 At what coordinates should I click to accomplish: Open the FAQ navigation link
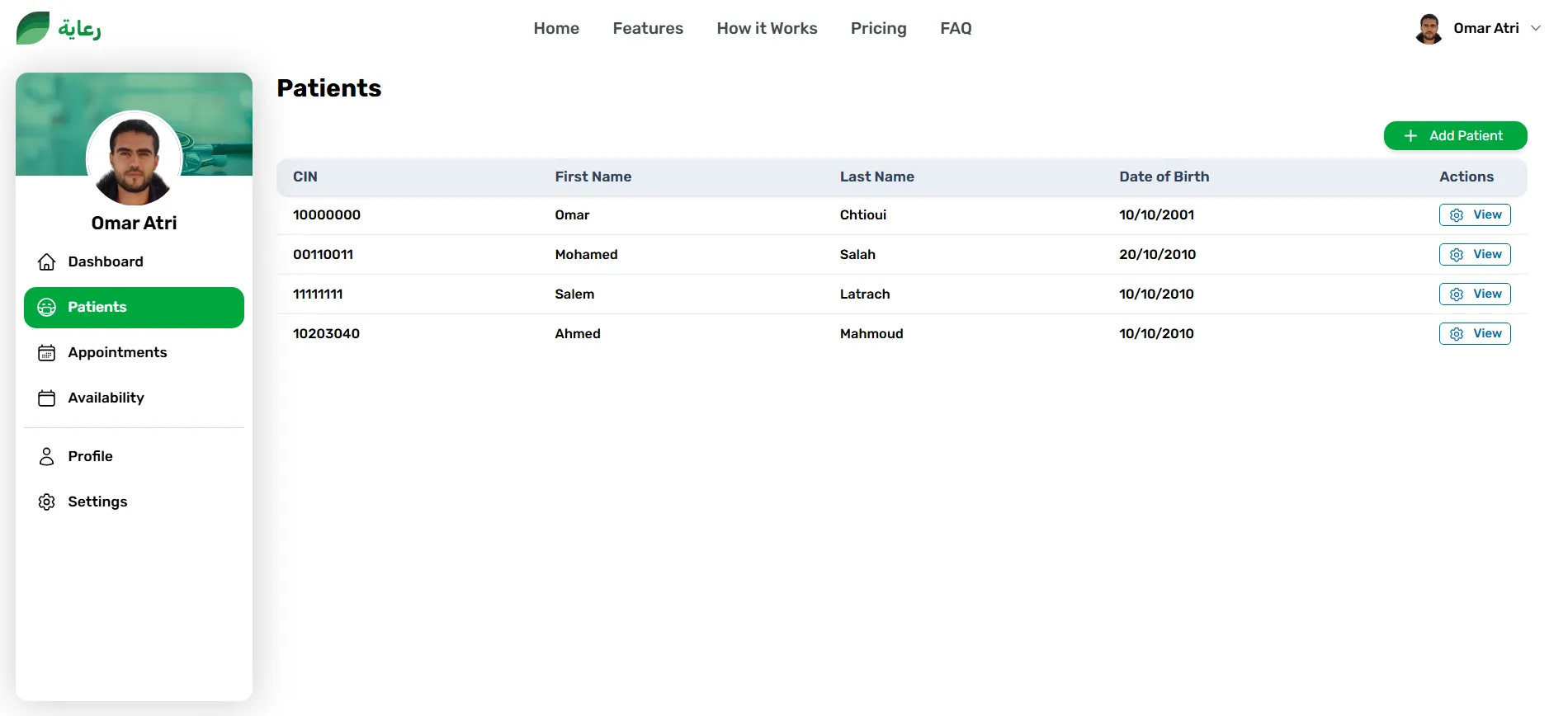[x=956, y=28]
